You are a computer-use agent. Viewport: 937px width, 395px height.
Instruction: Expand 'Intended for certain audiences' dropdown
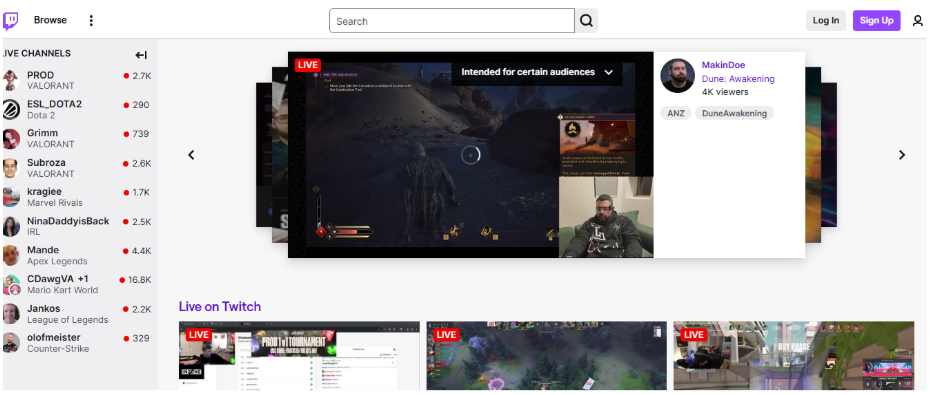pos(537,72)
